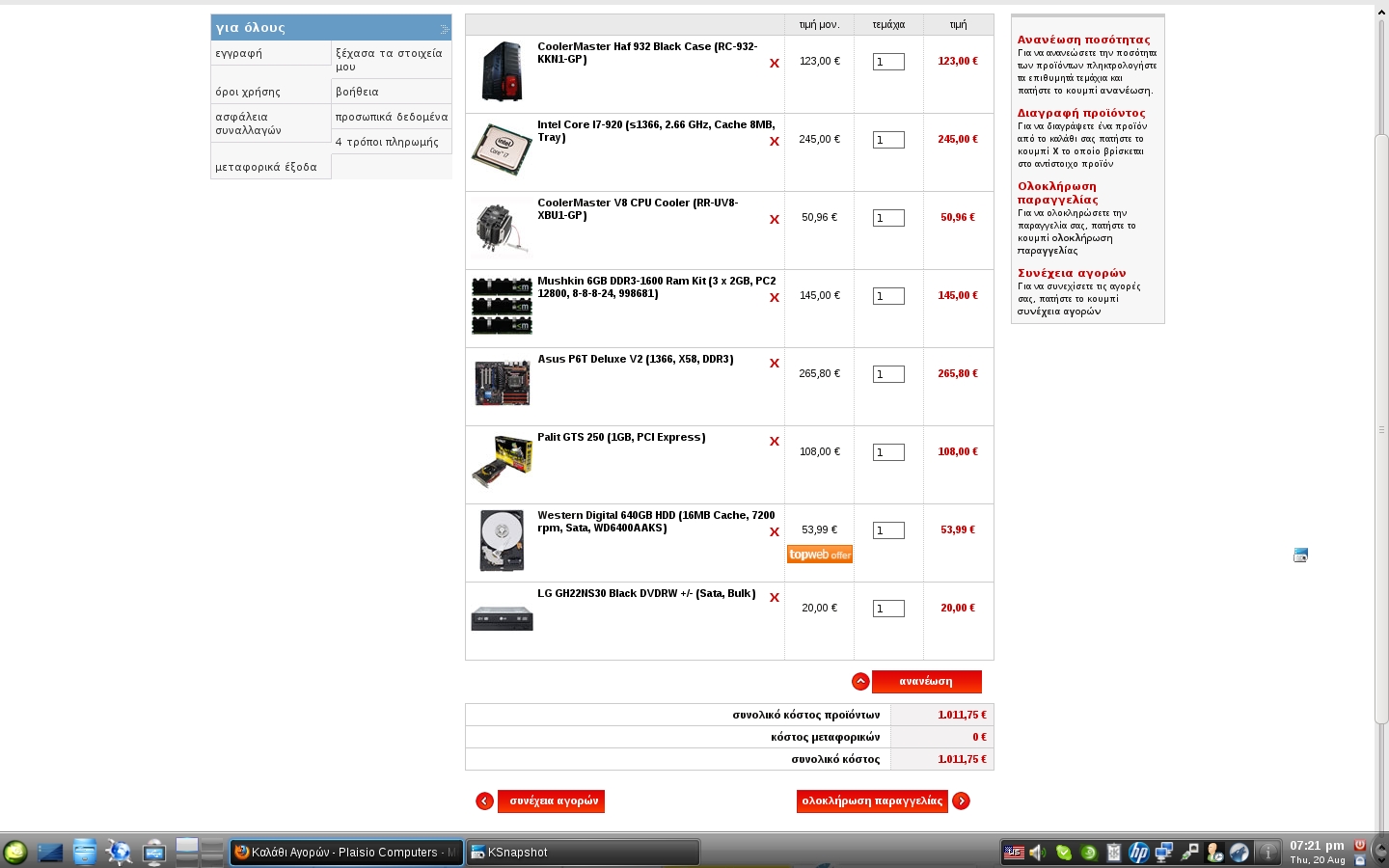The image size is (1389, 868).
Task: Click the CoolerMaster V8 cooler thumbnail
Action: pos(502,229)
